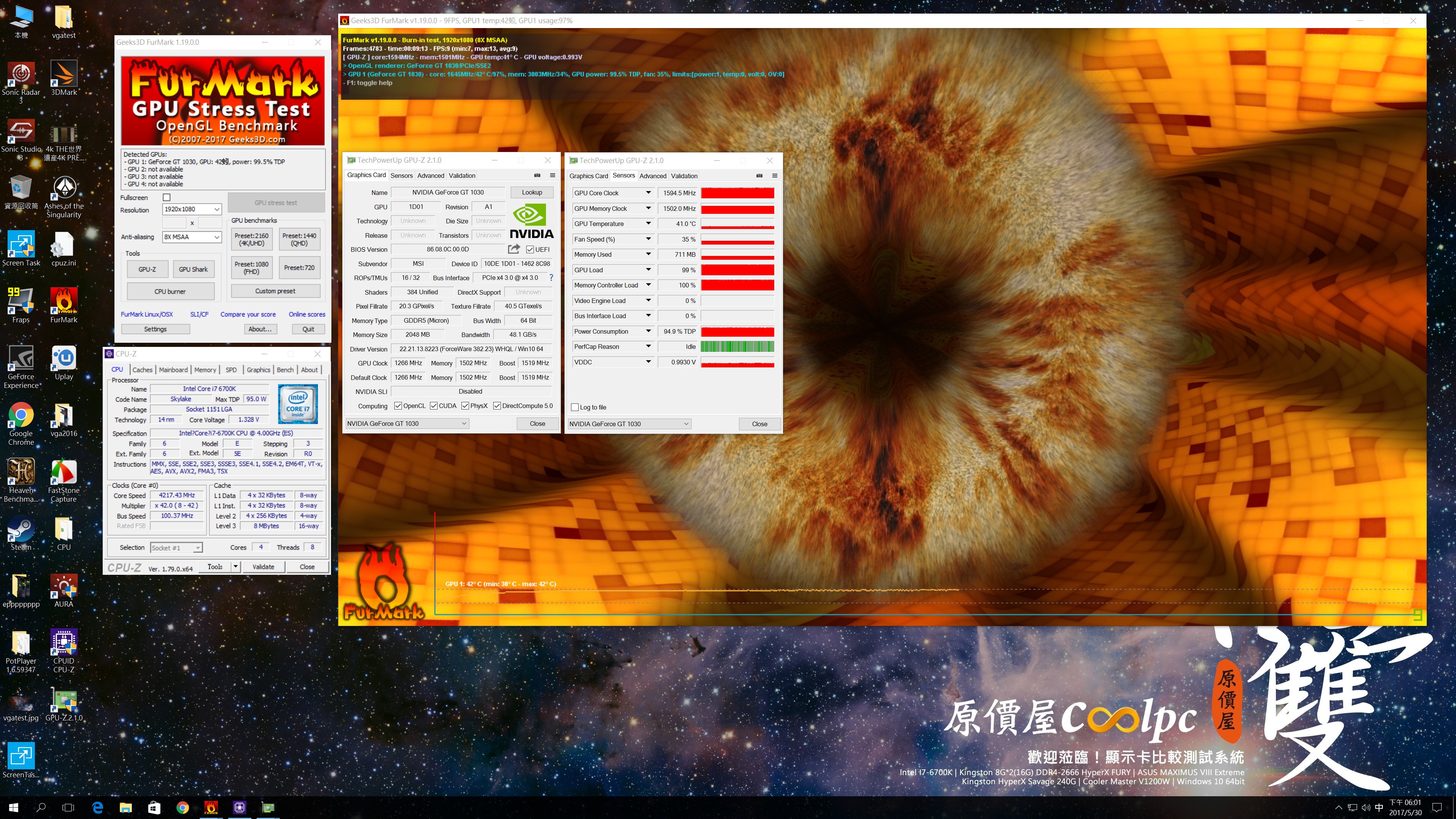The image size is (1456, 819).
Task: Open the Resolution 1920x1080 dropdown in FurMark
Action: [191, 209]
